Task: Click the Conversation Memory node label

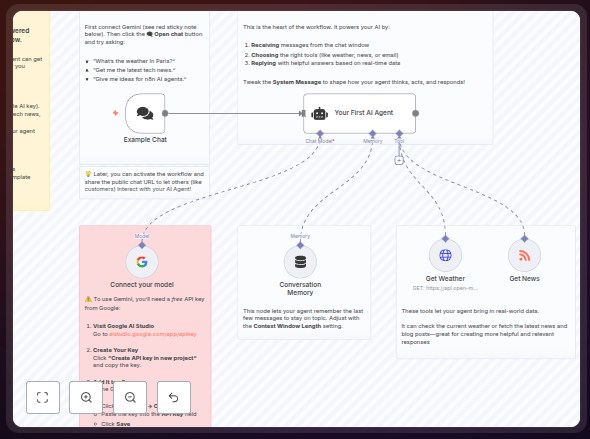Action: click(x=300, y=289)
